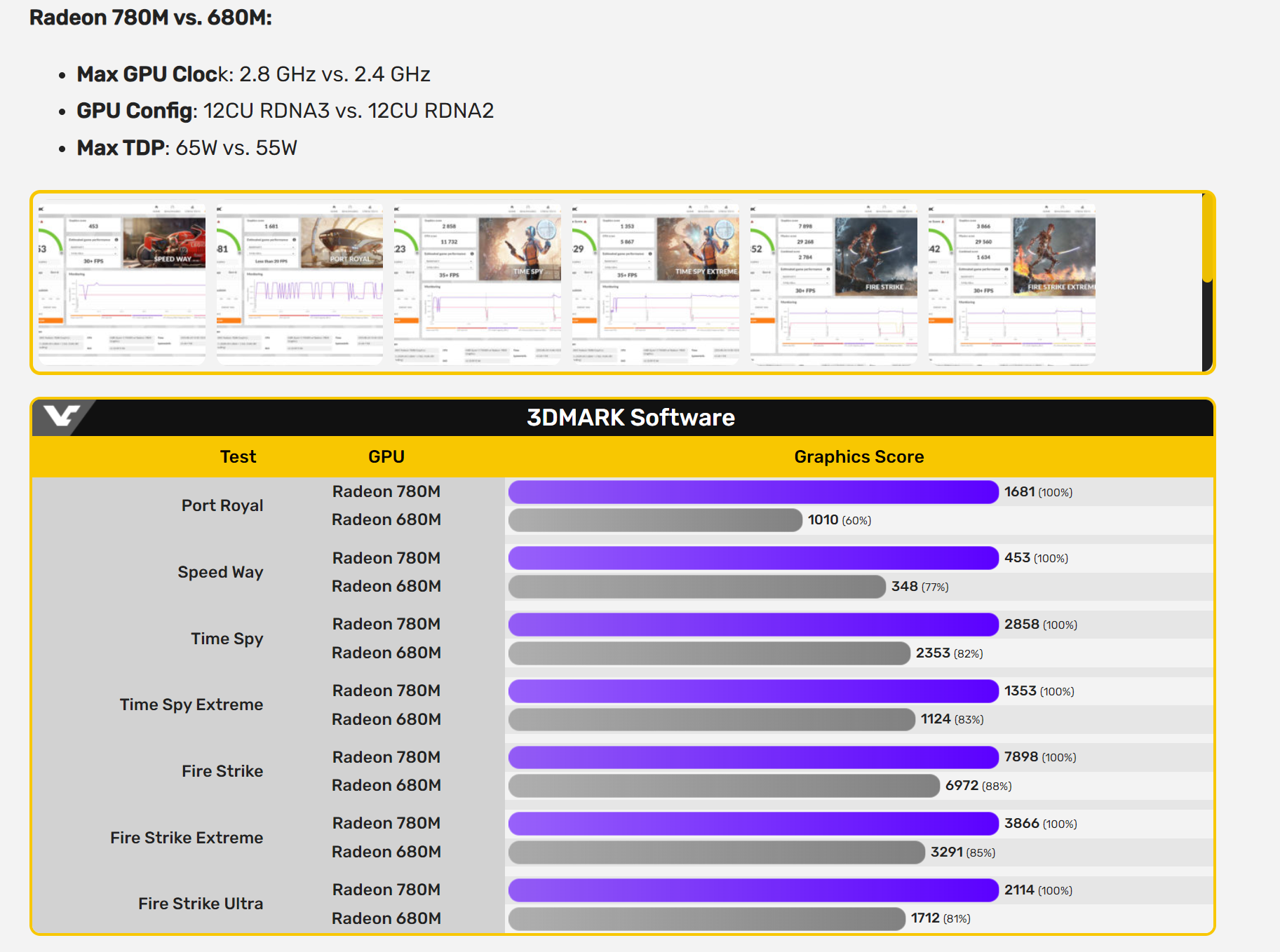The image size is (1280, 952).
Task: Click Radeon 680M in the Speed Way row
Action: click(x=386, y=586)
